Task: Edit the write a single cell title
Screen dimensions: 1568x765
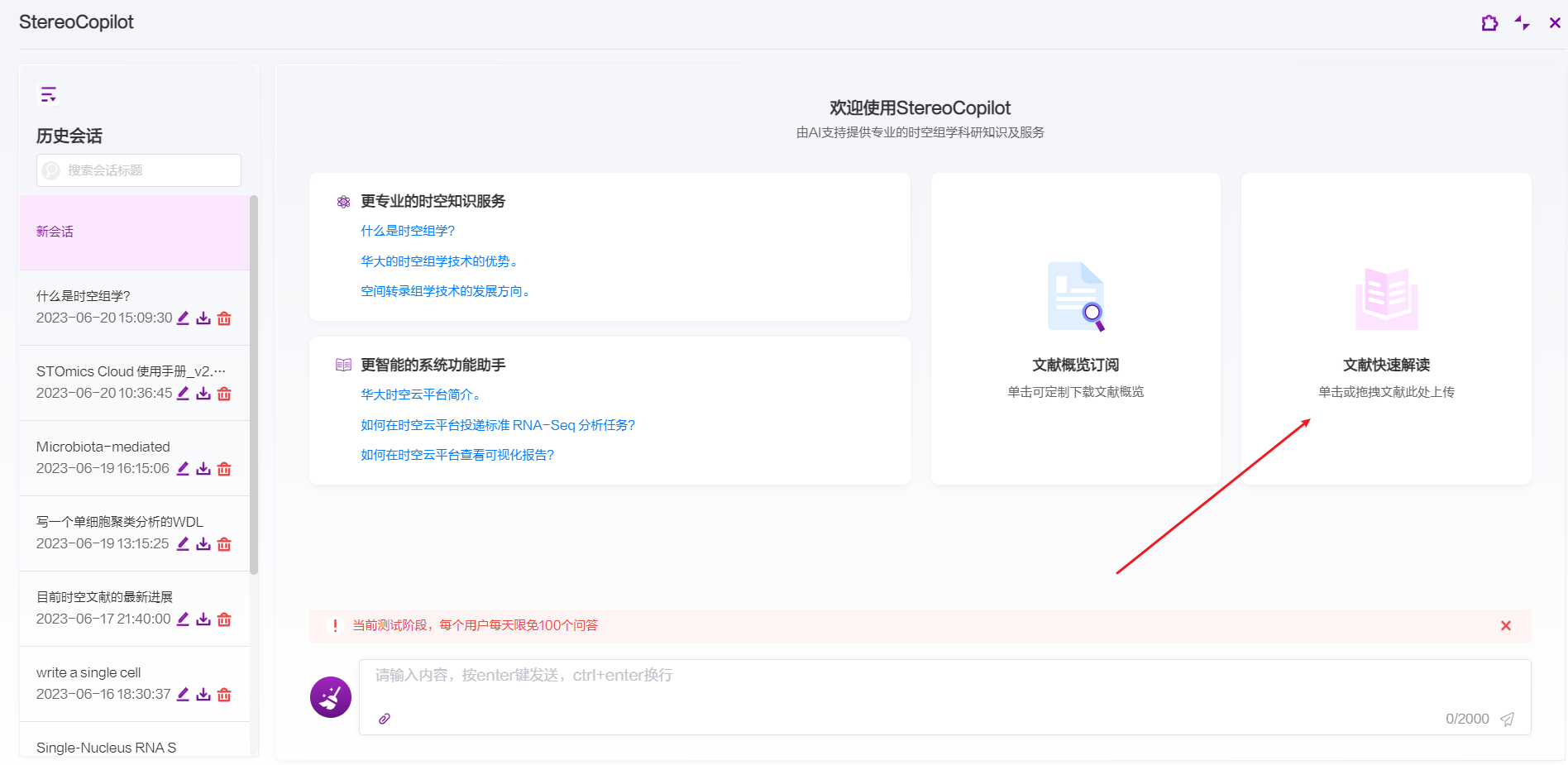Action: pos(183,695)
